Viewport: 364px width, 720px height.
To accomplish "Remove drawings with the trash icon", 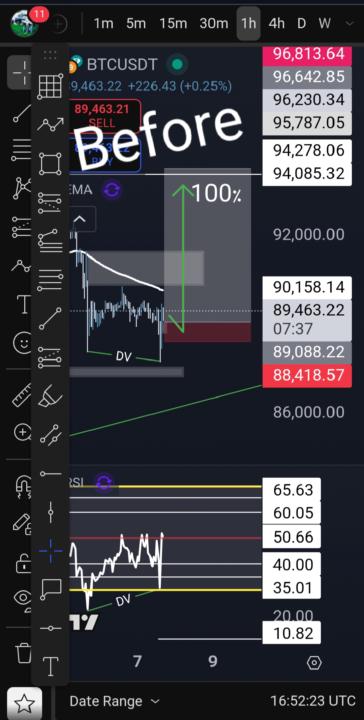I will point(23,652).
